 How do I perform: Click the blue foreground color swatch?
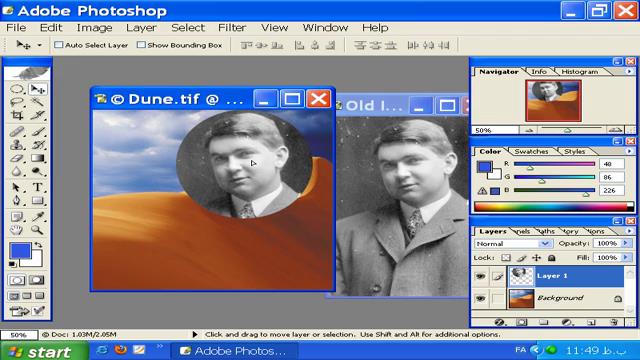pos(20,251)
